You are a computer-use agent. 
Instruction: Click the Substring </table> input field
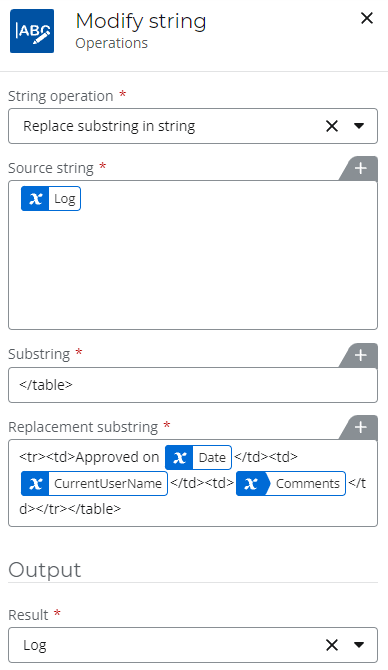(x=193, y=385)
